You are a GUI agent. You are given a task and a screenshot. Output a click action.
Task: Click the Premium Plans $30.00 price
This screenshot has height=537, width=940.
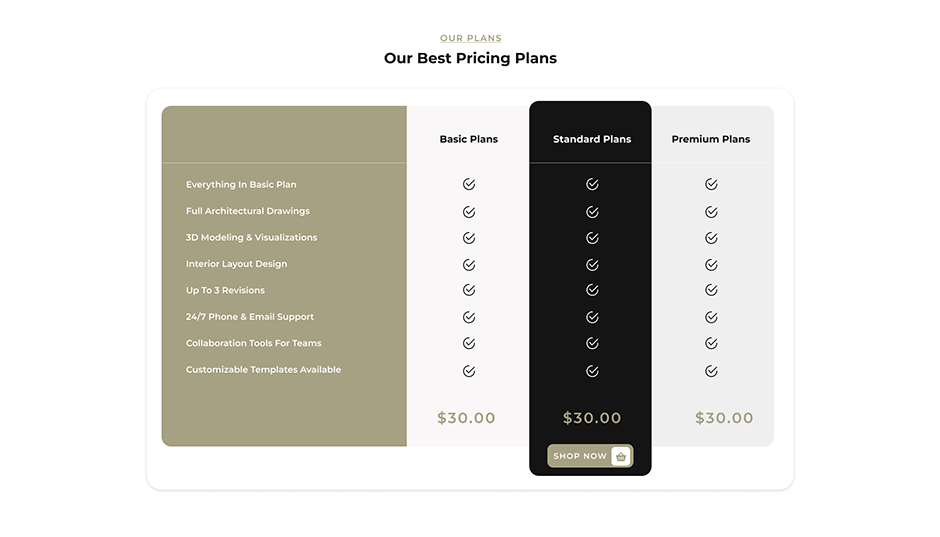[724, 418]
